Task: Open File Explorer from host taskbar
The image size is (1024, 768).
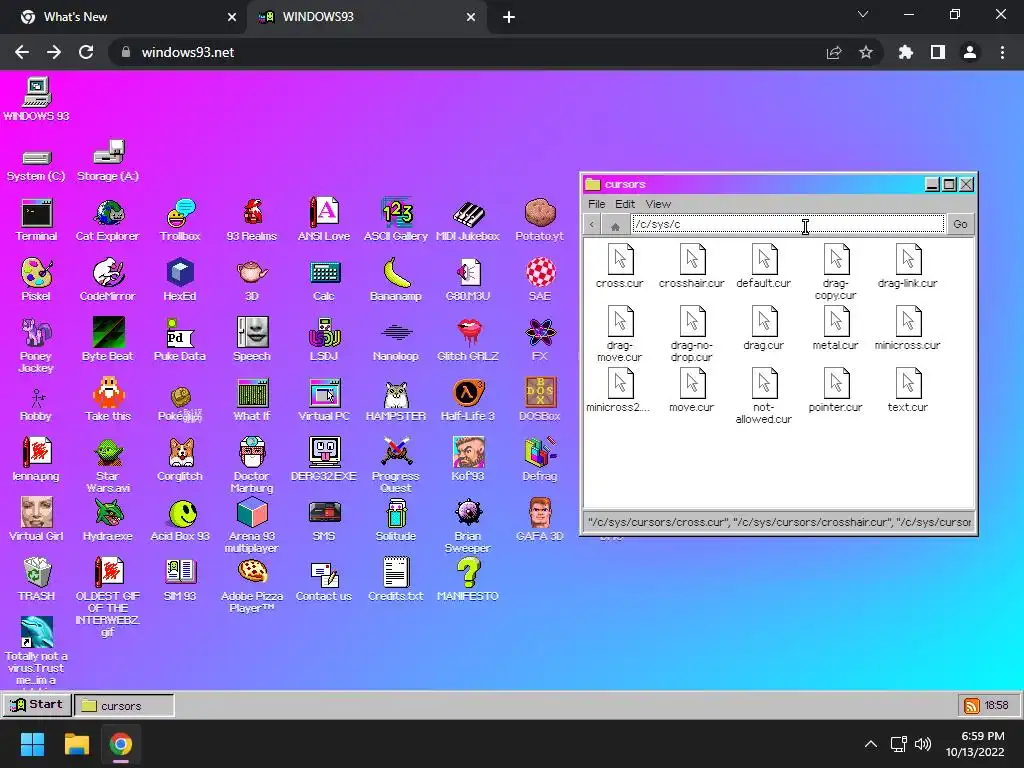Action: click(76, 744)
